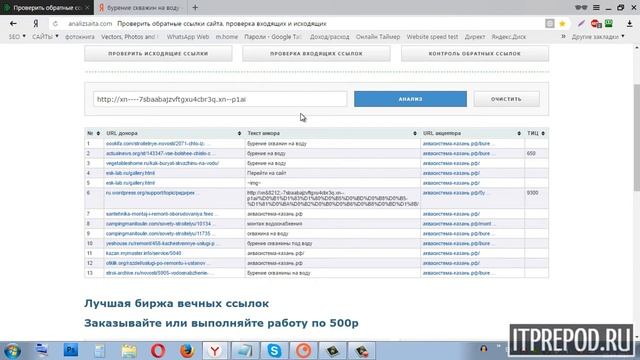Open the Директ bookmark
640x360 pixels.
point(475,37)
